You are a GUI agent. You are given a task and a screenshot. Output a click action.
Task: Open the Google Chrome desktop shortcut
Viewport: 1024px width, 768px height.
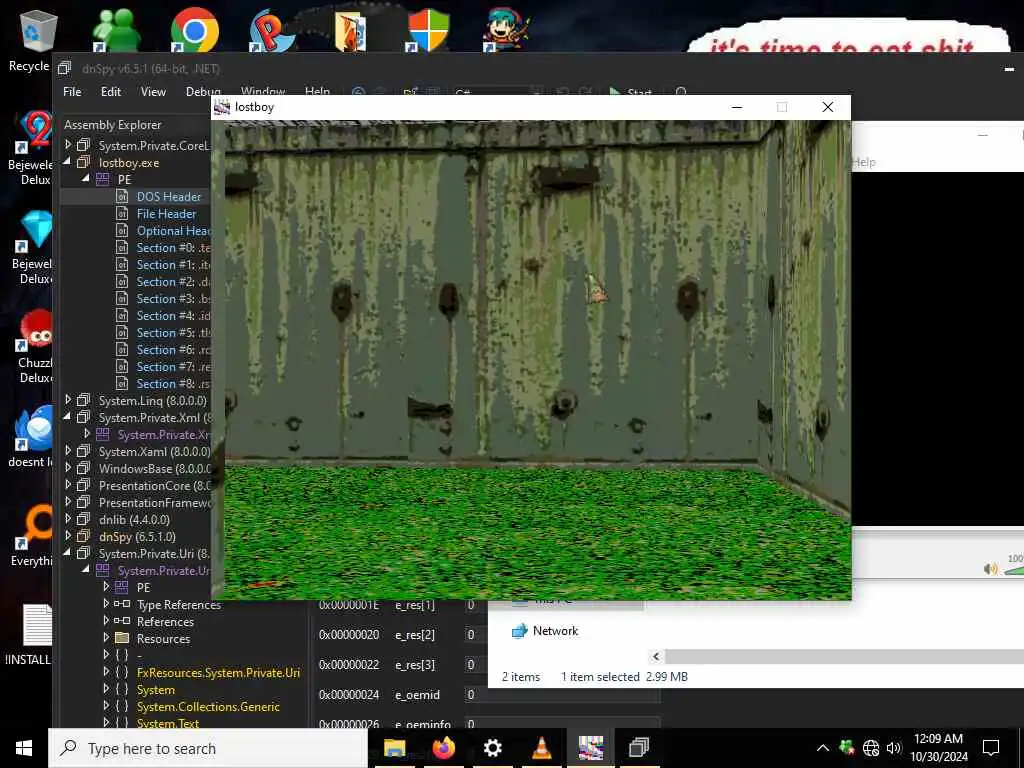(194, 29)
